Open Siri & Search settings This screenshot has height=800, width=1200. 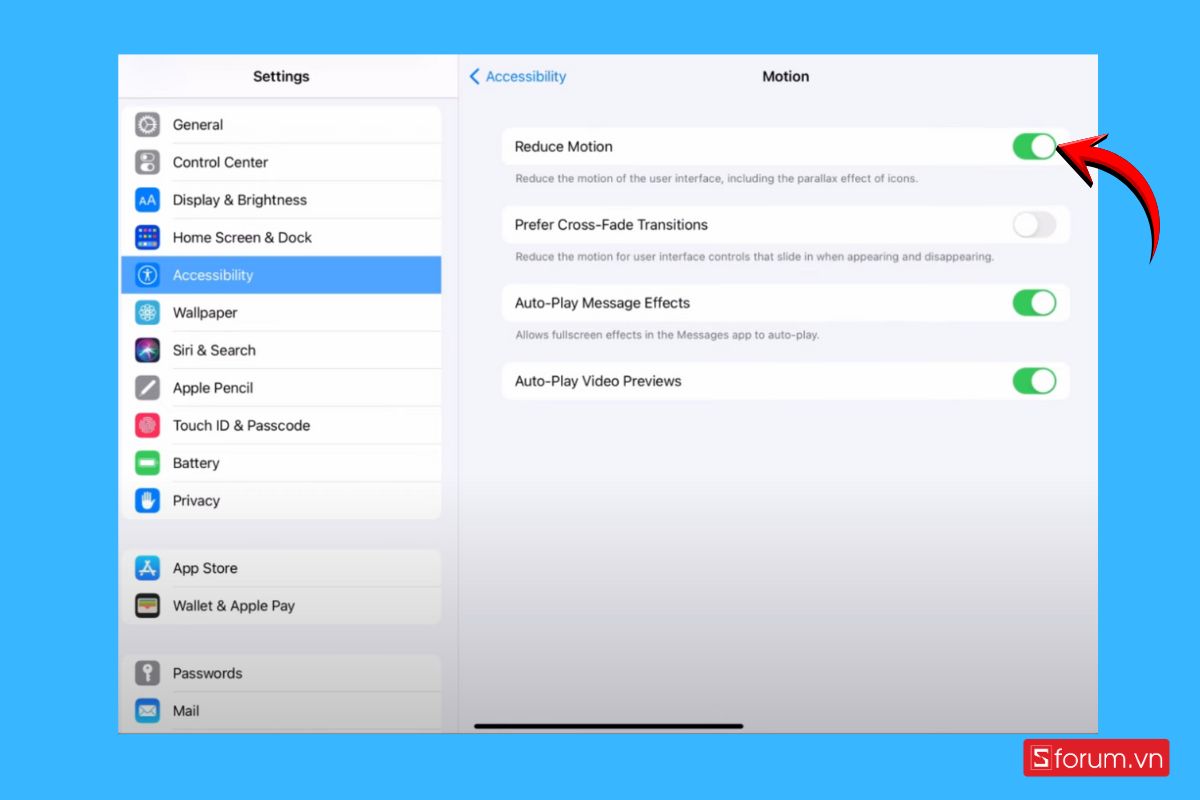[x=281, y=350]
